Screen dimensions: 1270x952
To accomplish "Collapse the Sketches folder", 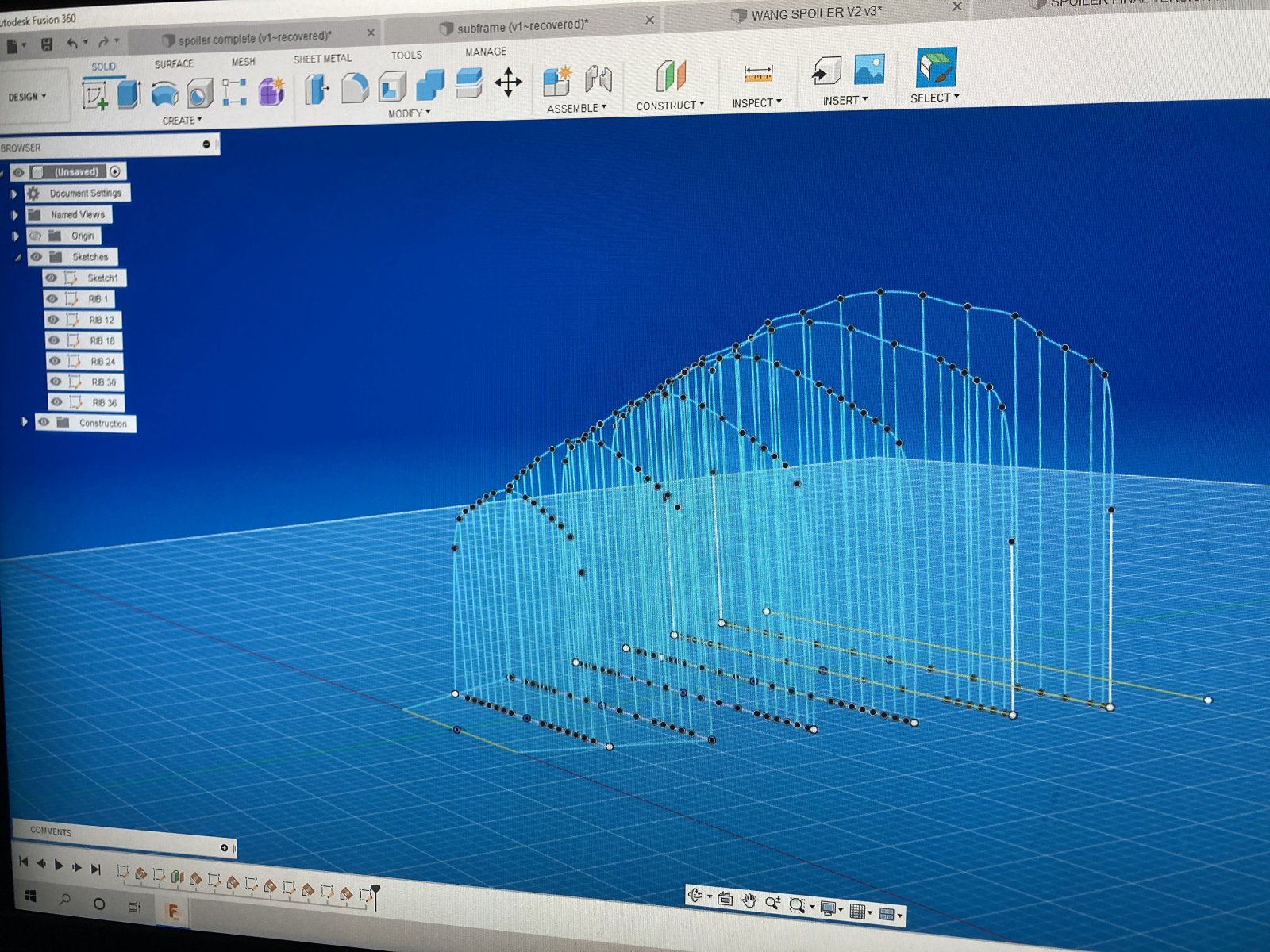I will point(17,258).
